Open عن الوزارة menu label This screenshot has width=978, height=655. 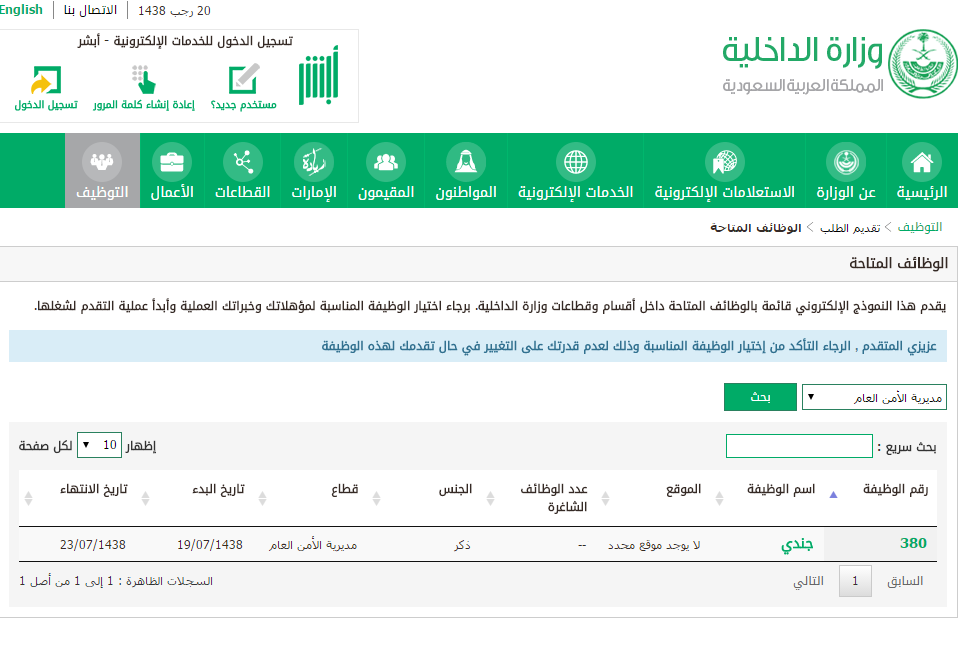(x=846, y=192)
